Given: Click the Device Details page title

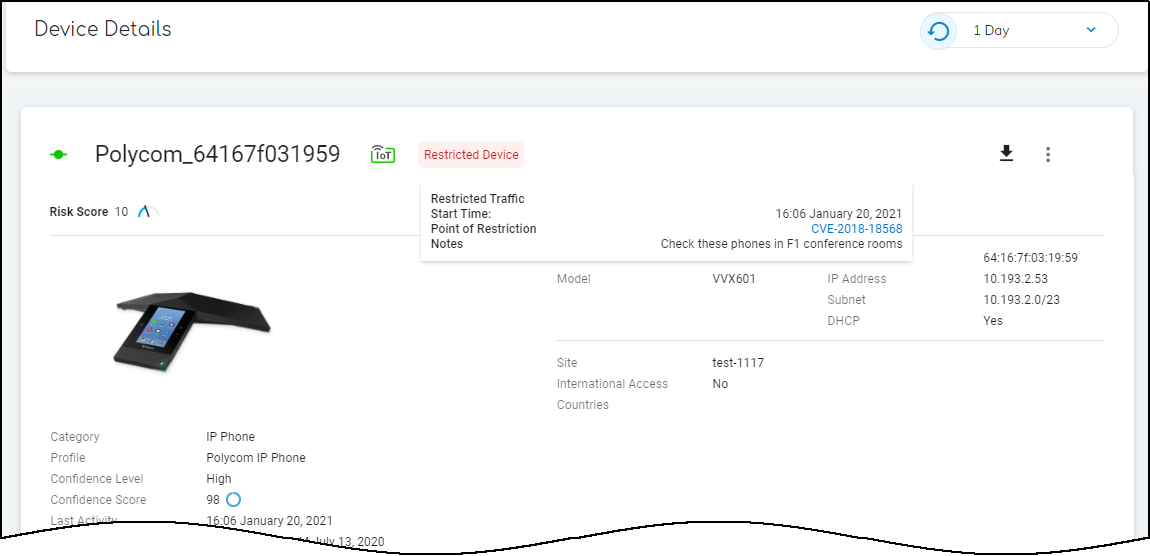Looking at the screenshot, I should coord(103,29).
